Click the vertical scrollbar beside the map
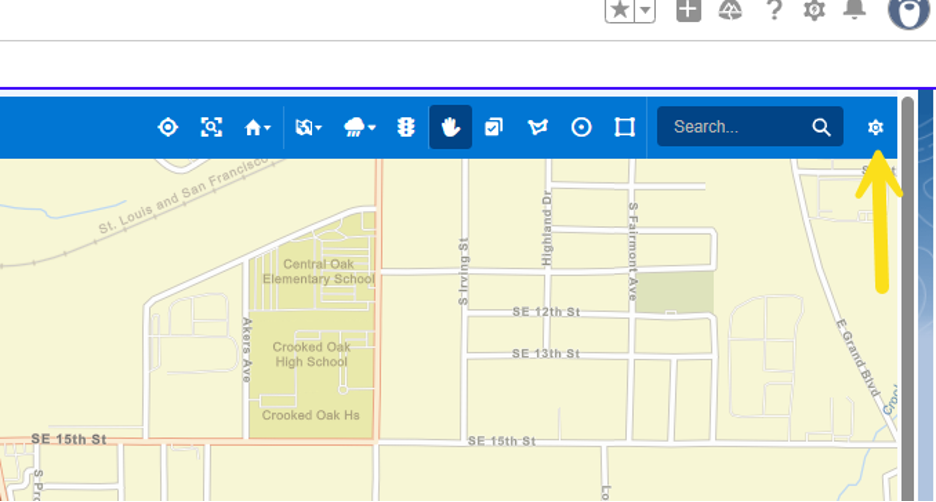The image size is (936, 502). click(x=908, y=298)
